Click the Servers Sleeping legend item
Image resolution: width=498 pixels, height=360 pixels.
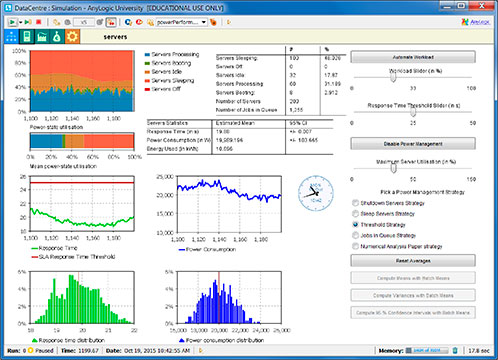[169, 80]
